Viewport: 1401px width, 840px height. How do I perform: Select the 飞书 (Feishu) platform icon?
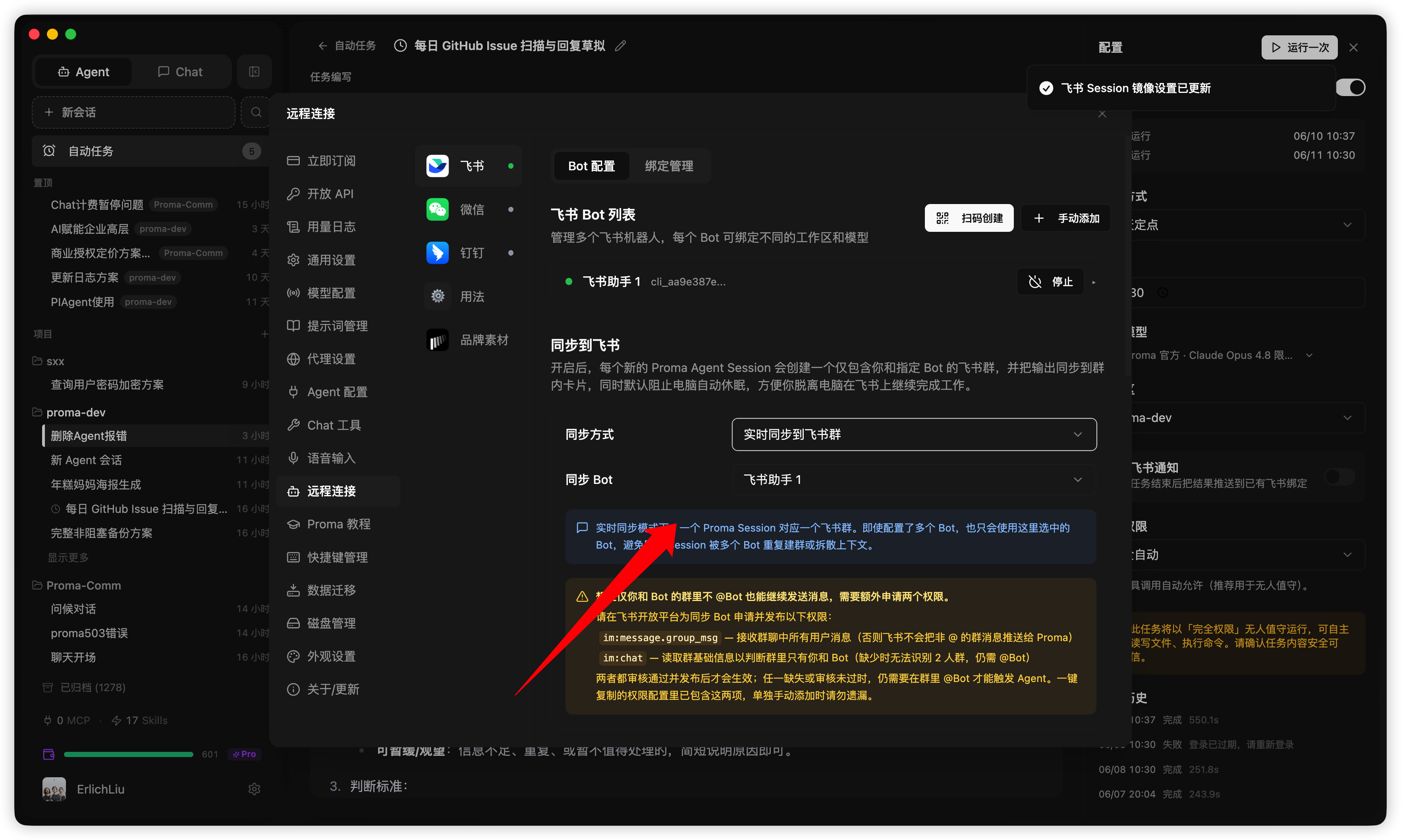click(437, 166)
